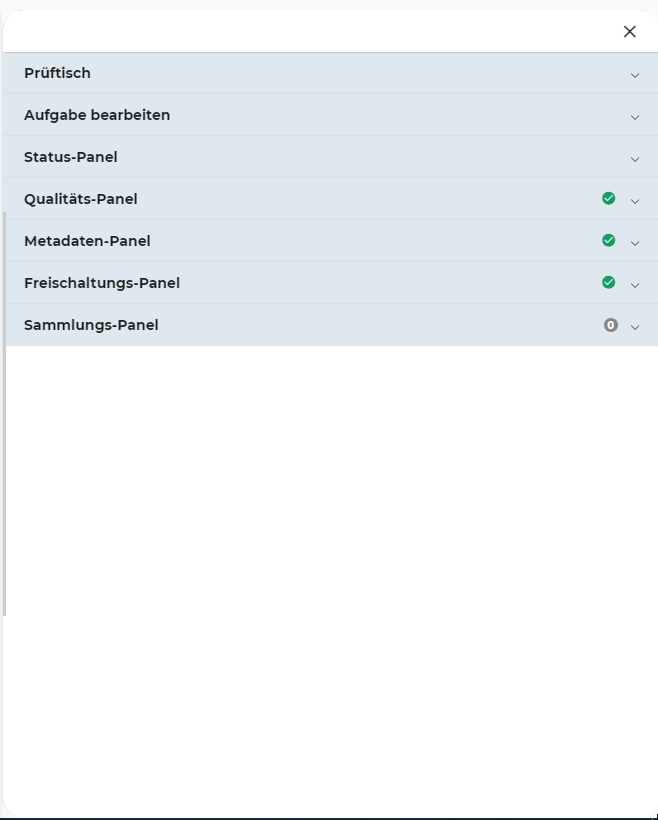Open Sammlungs-Panel with its chevron
Image resolution: width=658 pixels, height=820 pixels.
tap(635, 327)
